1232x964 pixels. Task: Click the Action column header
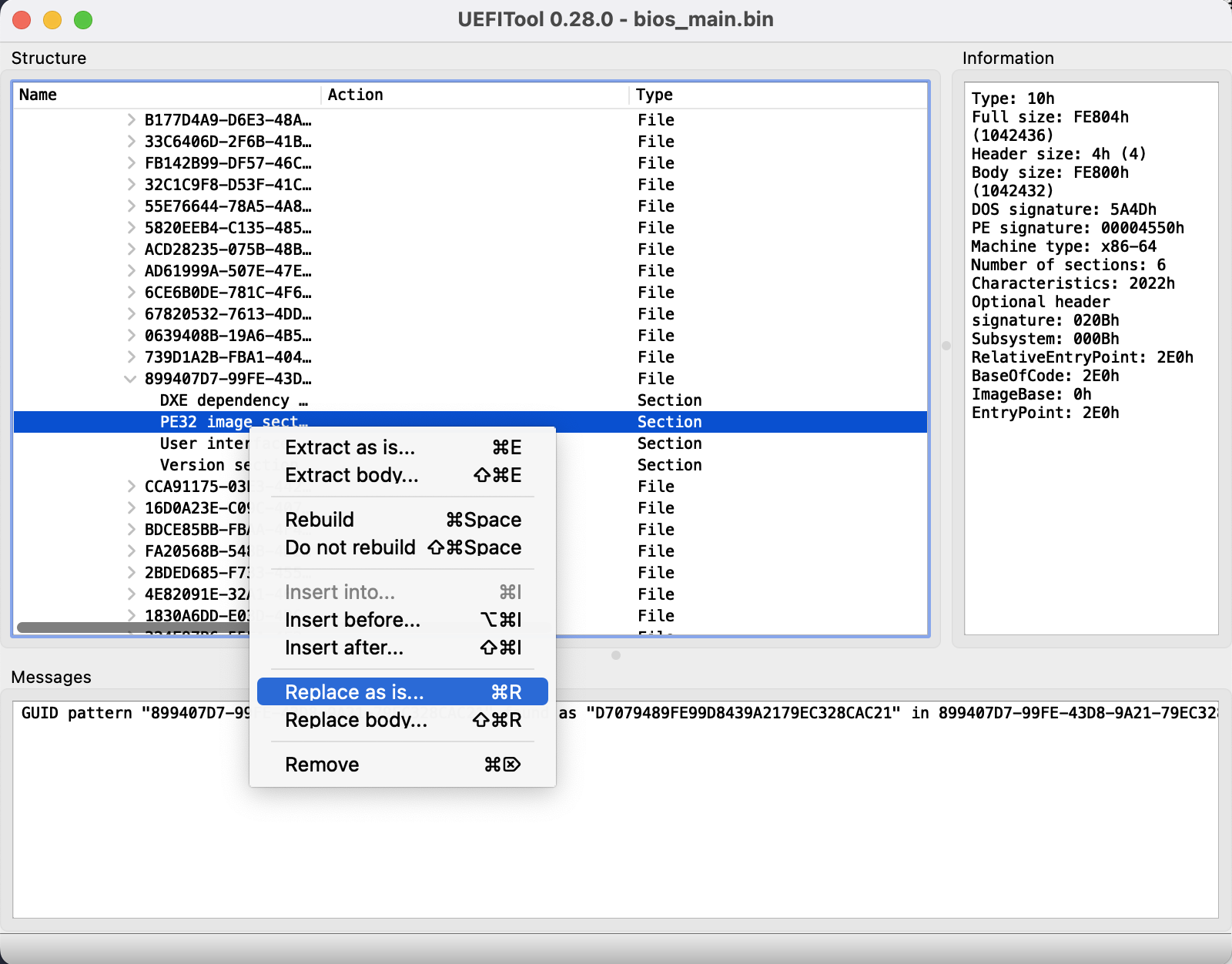pos(475,95)
